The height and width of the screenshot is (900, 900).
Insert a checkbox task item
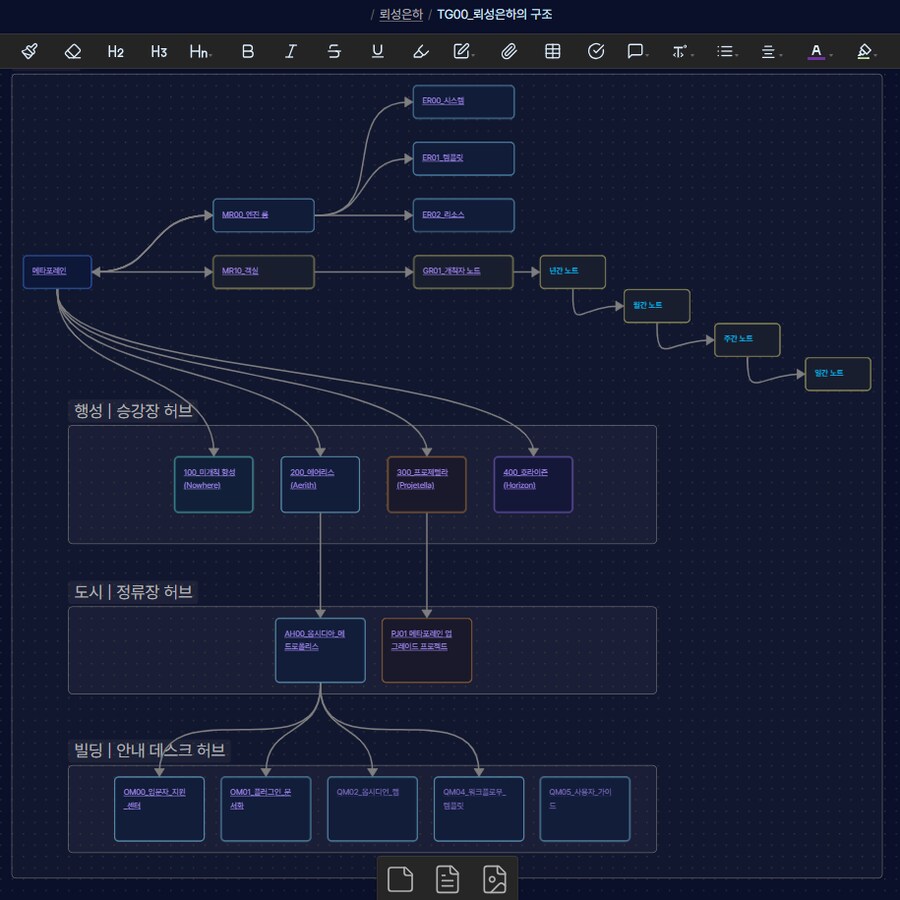coord(596,51)
